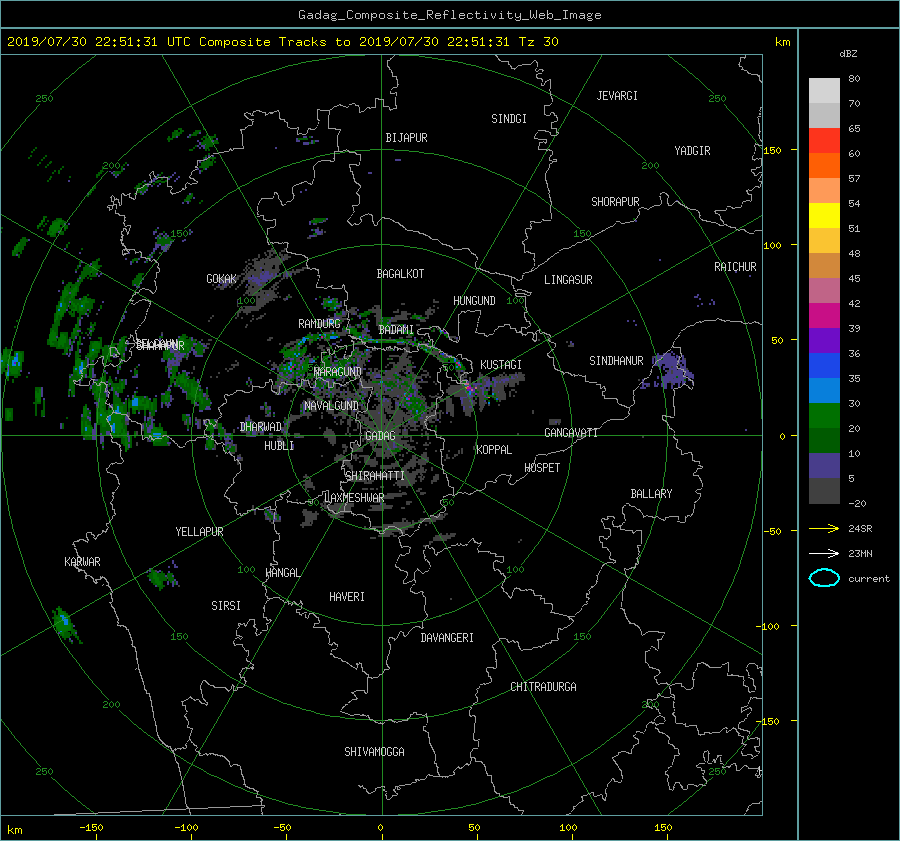Pick the magenta 39–42 dBZ swatch
The image size is (900, 841).
click(824, 316)
